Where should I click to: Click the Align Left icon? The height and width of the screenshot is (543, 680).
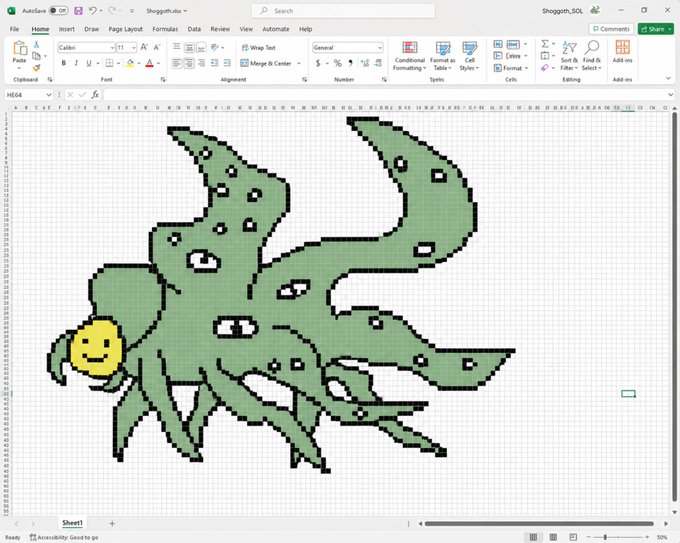pos(177,63)
